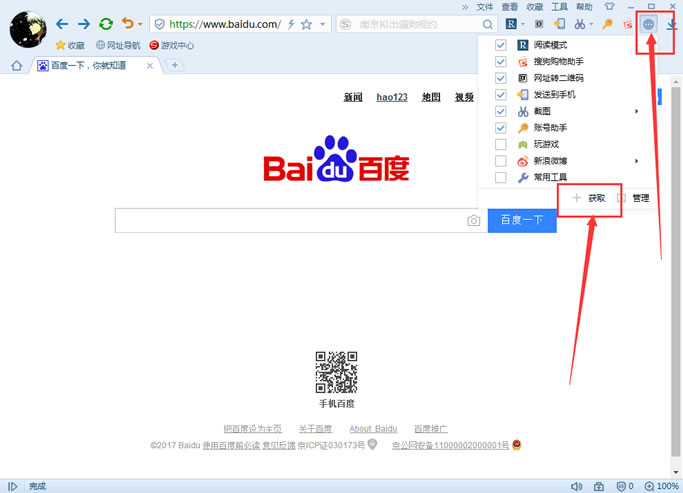This screenshot has width=683, height=493.
Task: Open a new tab with the plus button
Action: (x=175, y=65)
